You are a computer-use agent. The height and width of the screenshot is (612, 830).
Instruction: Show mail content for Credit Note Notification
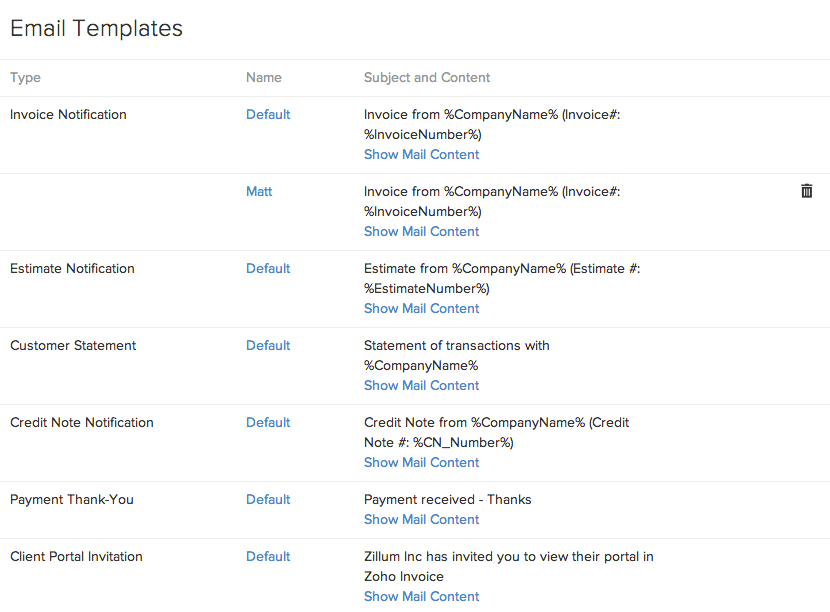point(421,463)
